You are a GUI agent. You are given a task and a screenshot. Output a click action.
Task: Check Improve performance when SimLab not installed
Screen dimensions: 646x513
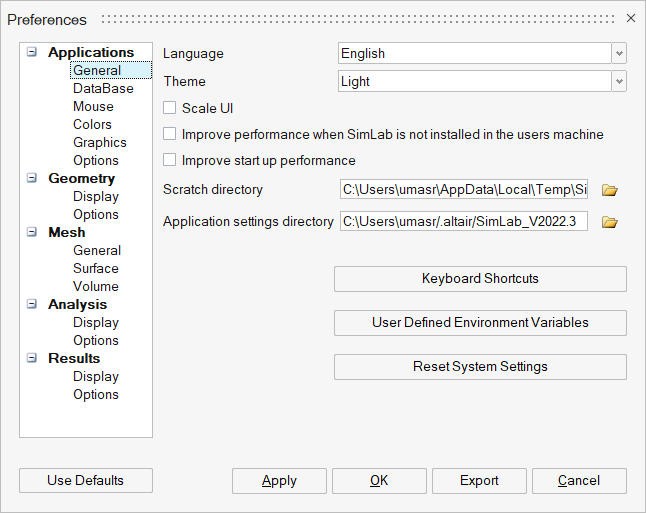pyautogui.click(x=170, y=134)
